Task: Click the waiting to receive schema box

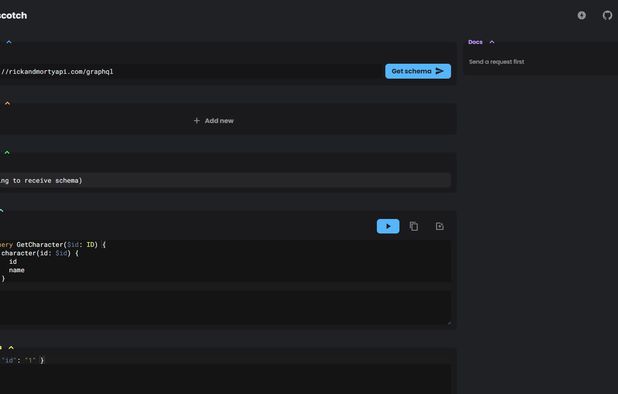Action: 225,180
